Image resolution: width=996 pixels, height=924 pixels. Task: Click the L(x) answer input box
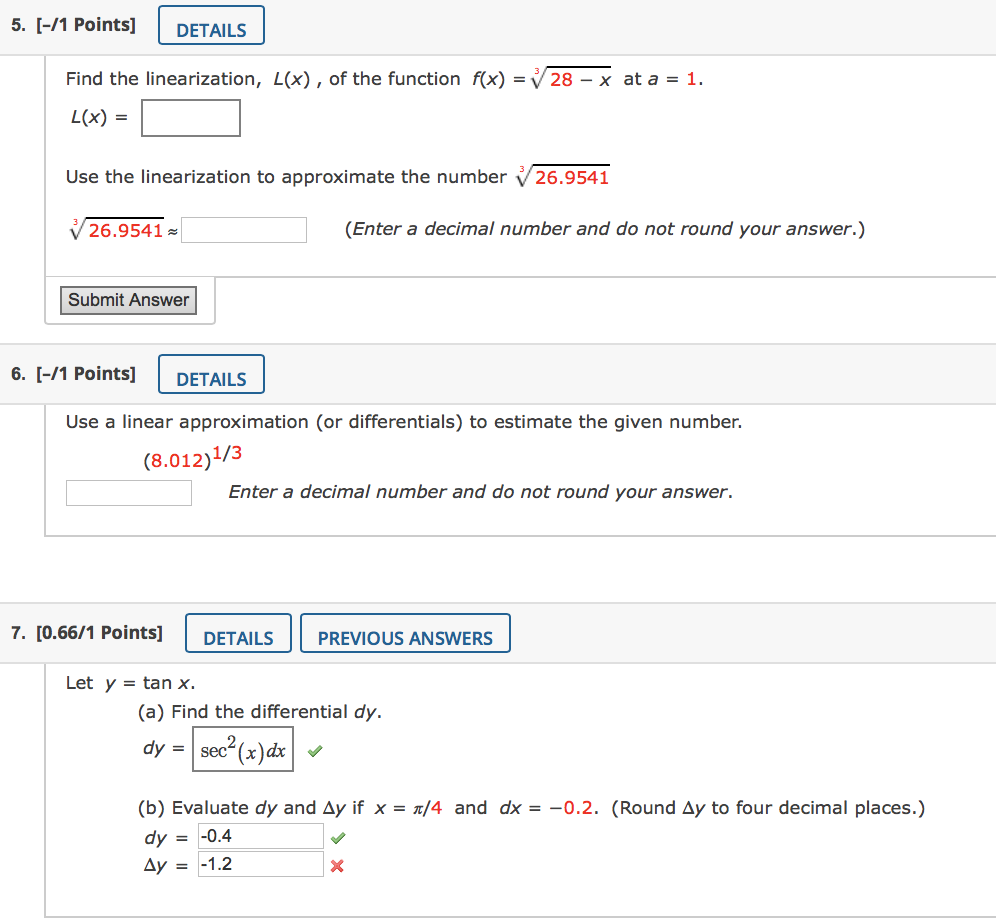coord(190,118)
